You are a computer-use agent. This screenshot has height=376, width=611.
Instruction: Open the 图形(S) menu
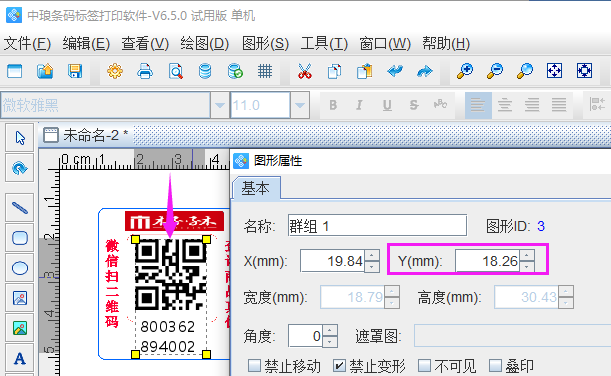(x=265, y=44)
